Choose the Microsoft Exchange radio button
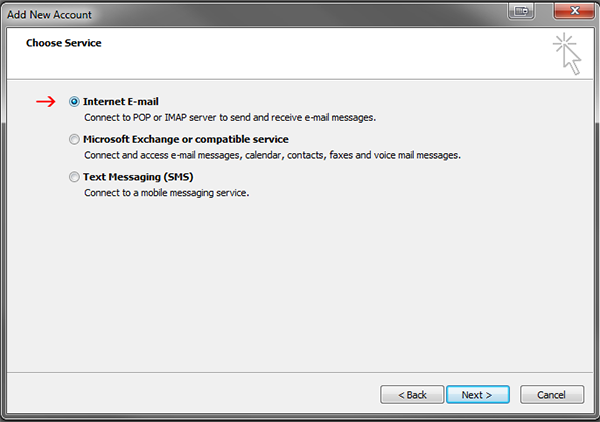The height and width of the screenshot is (422, 600). coord(74,139)
